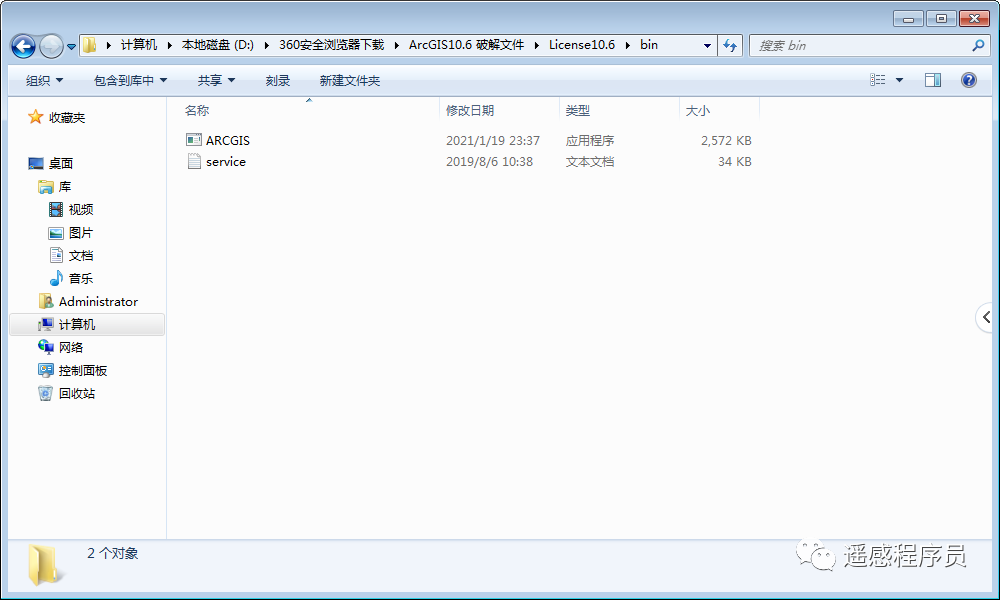Click date 2019/8/6 10:38
Viewport: 1000px width, 600px height.
tap(489, 162)
